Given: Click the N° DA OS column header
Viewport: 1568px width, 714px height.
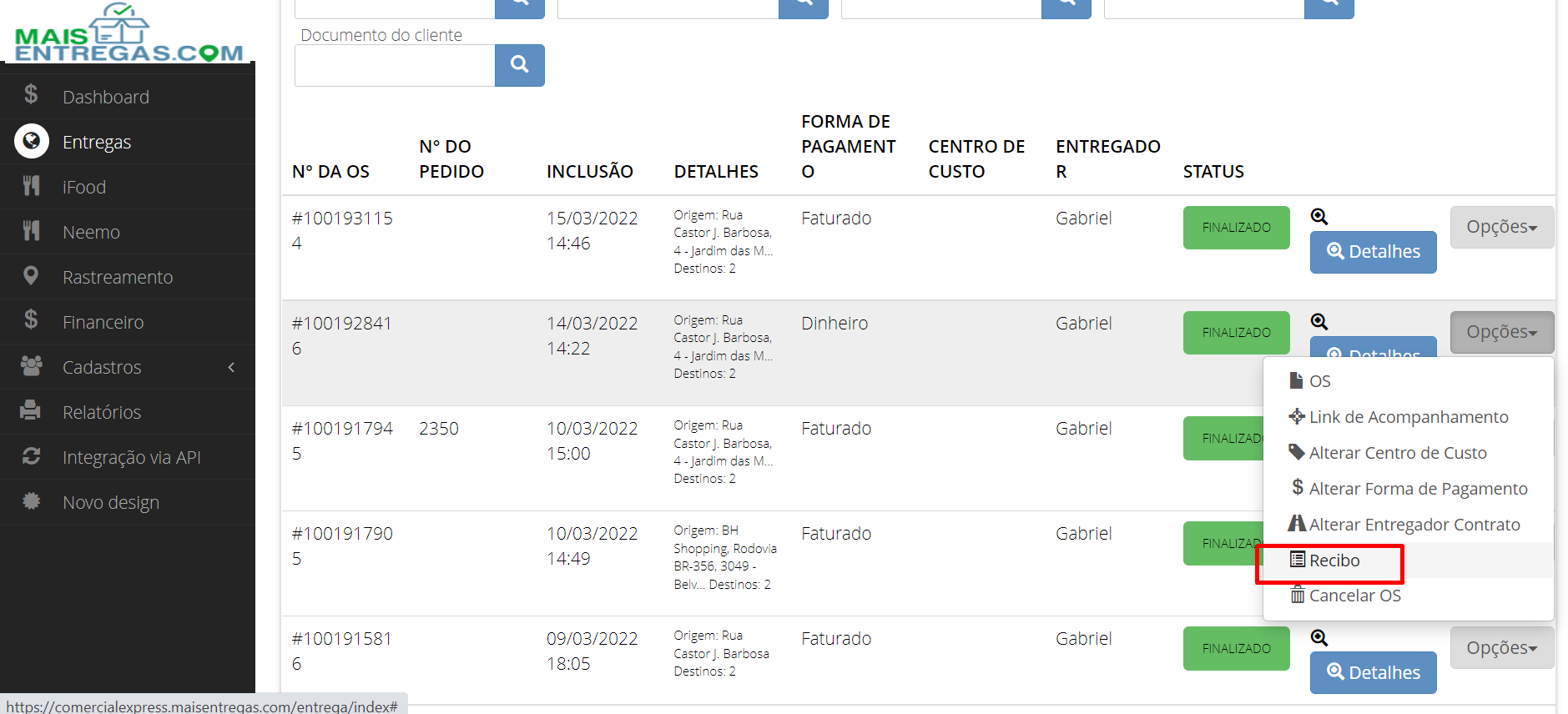Looking at the screenshot, I should [330, 172].
